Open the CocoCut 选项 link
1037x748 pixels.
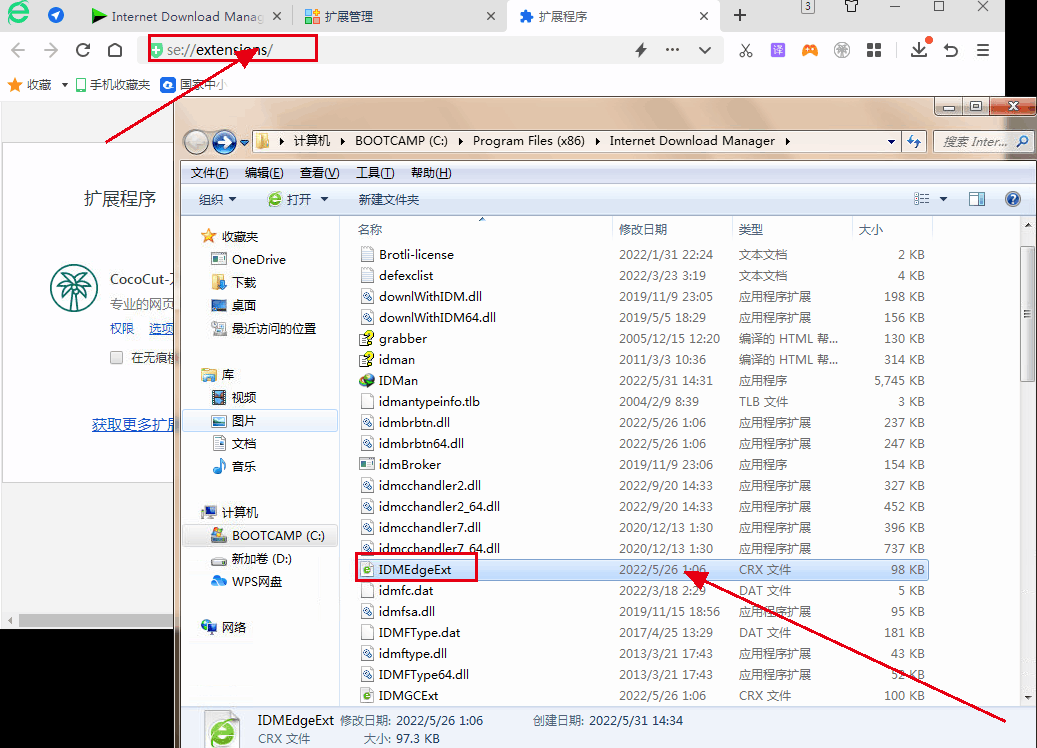coord(161,329)
